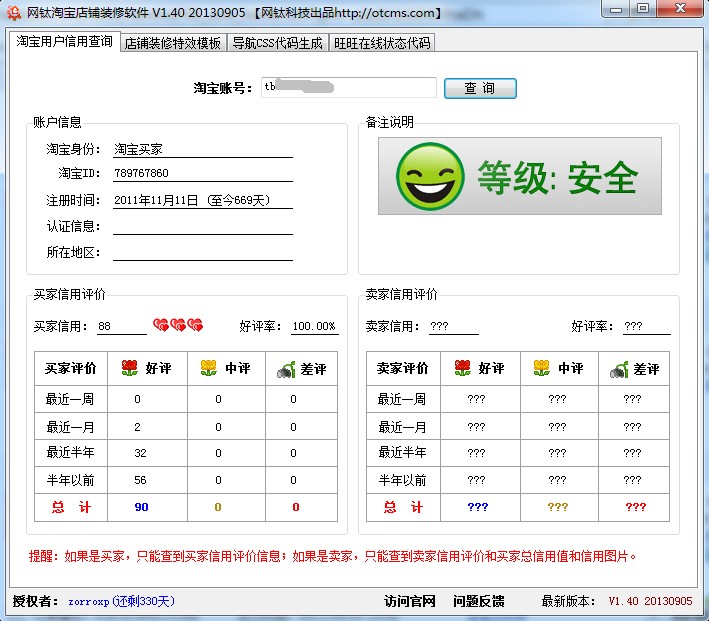Open the 导航CSS代码生成 tab
Image resolution: width=709 pixels, height=621 pixels.
coord(277,43)
